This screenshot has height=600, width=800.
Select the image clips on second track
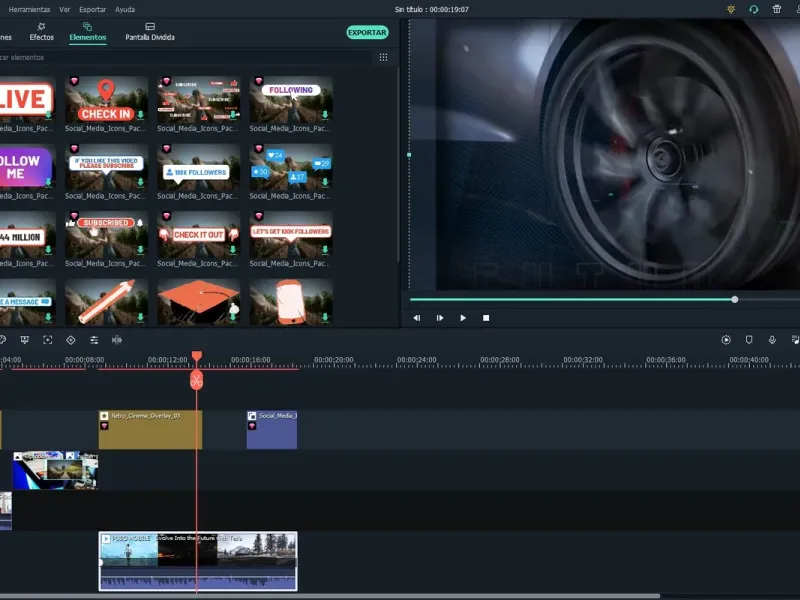coord(55,470)
